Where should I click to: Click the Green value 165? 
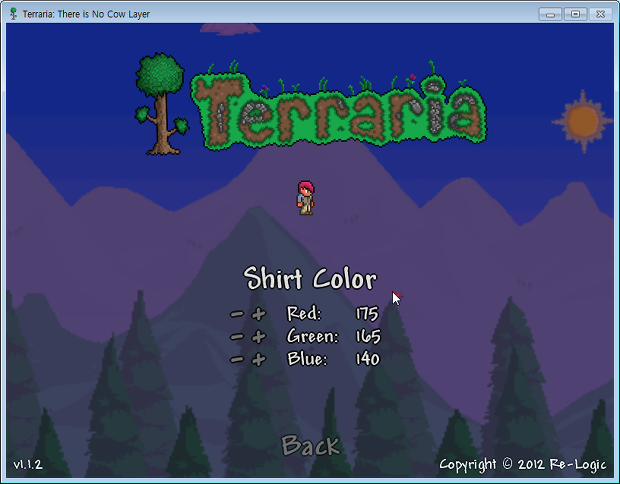(x=368, y=337)
